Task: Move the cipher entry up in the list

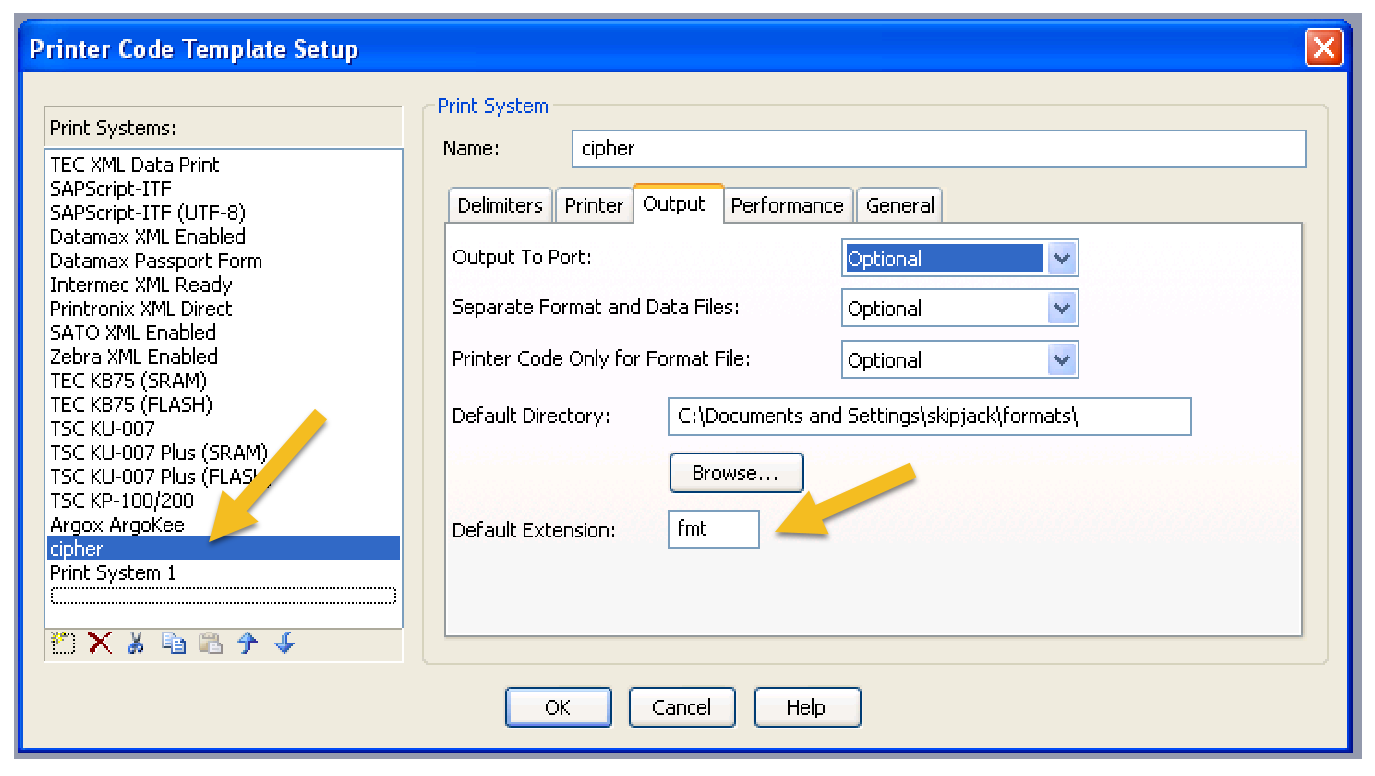Action: click(x=247, y=643)
